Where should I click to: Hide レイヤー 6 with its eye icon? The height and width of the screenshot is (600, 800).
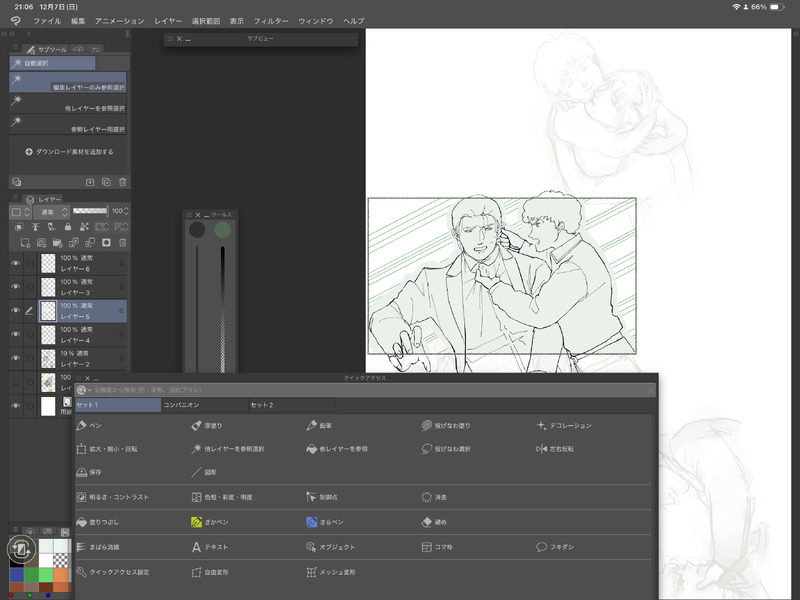[x=15, y=263]
